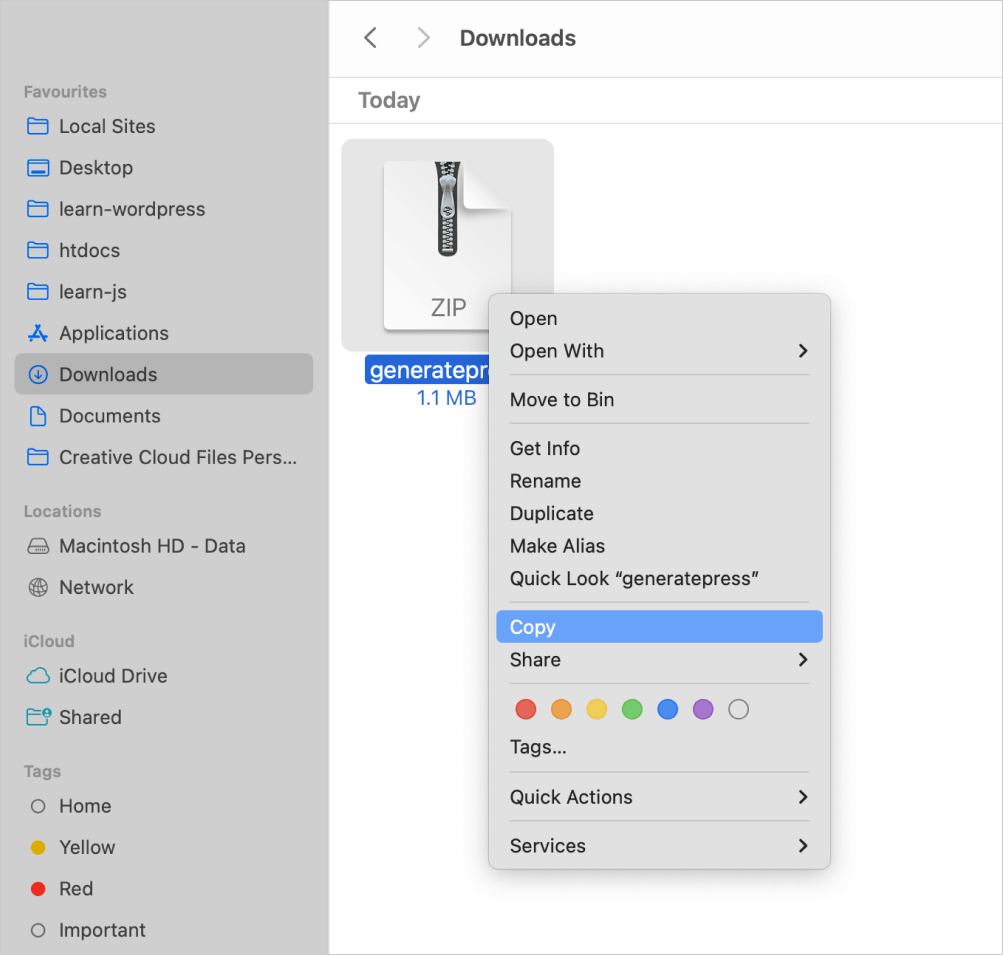Click the learn-wordpress folder icon
1003x955 pixels.
coord(38,209)
